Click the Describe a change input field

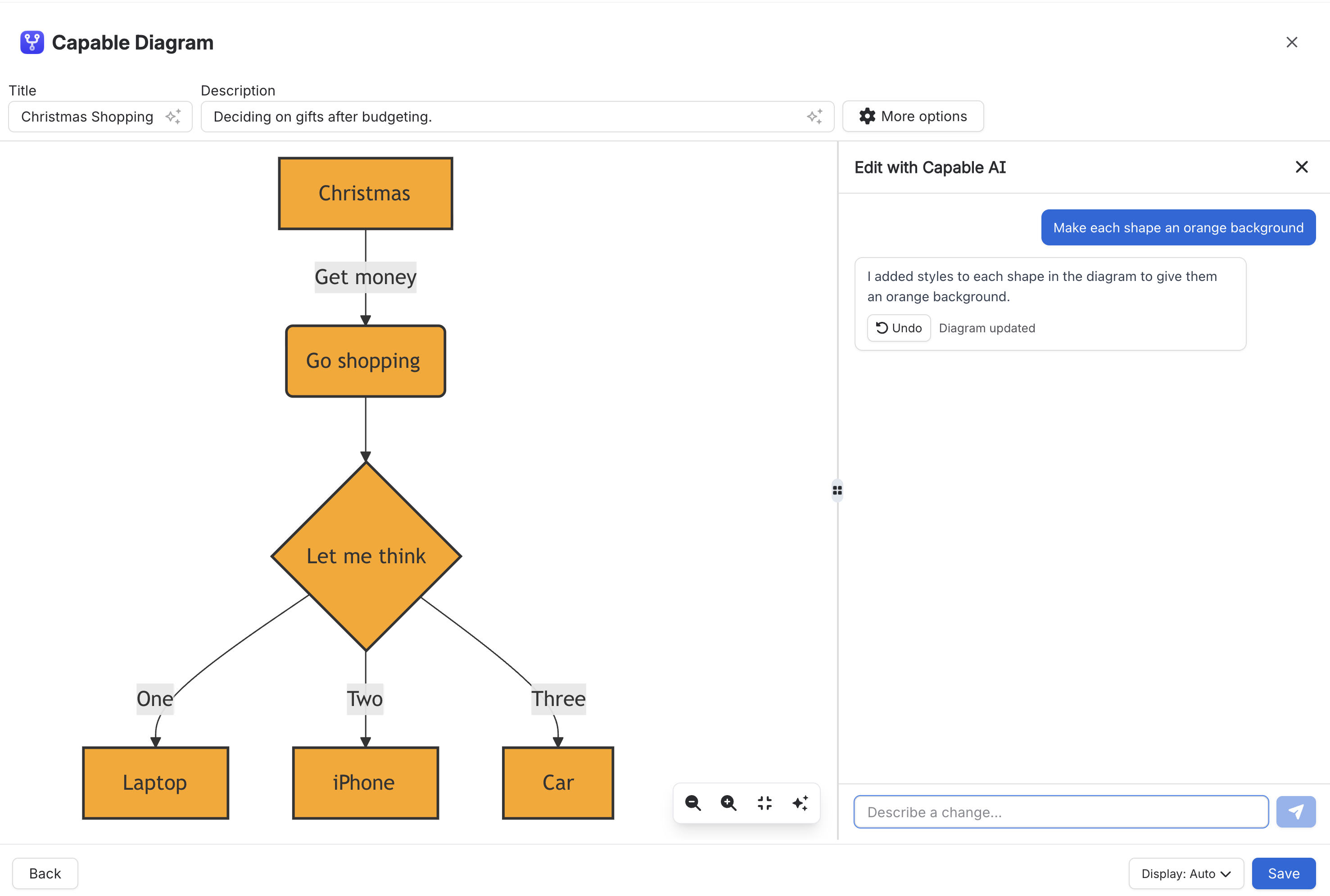point(1061,811)
